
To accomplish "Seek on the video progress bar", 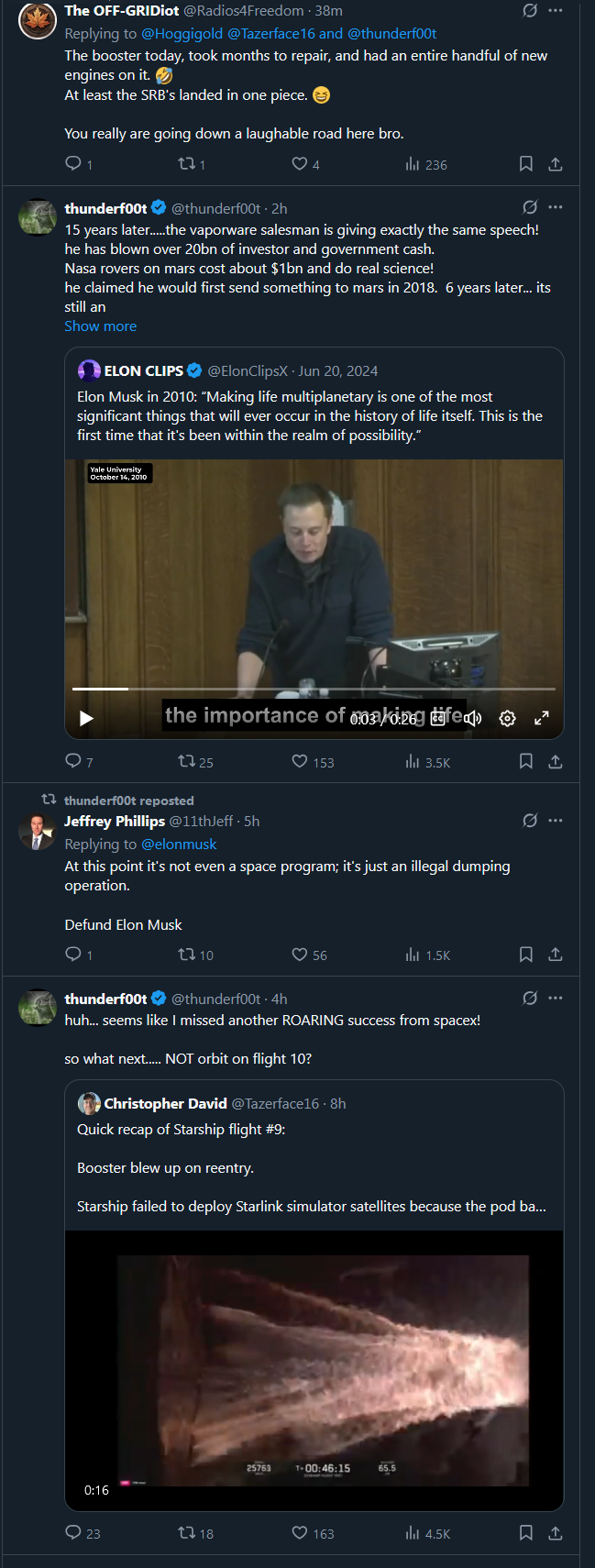I will pyautogui.click(x=314, y=688).
